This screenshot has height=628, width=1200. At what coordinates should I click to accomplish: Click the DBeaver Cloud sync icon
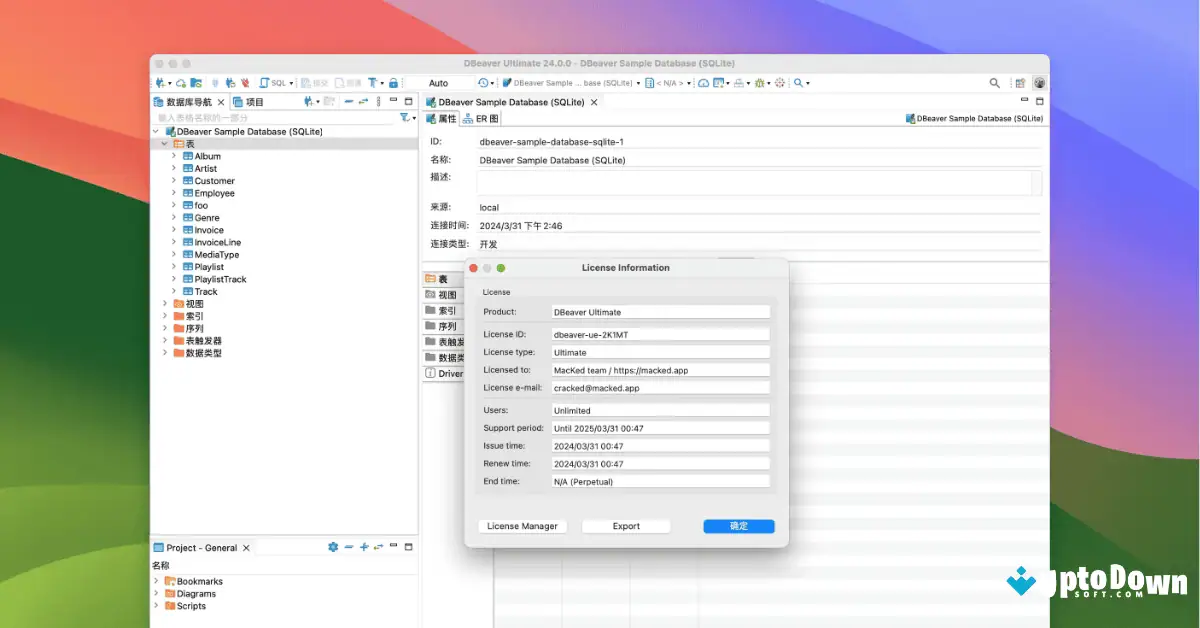pyautogui.click(x=180, y=83)
